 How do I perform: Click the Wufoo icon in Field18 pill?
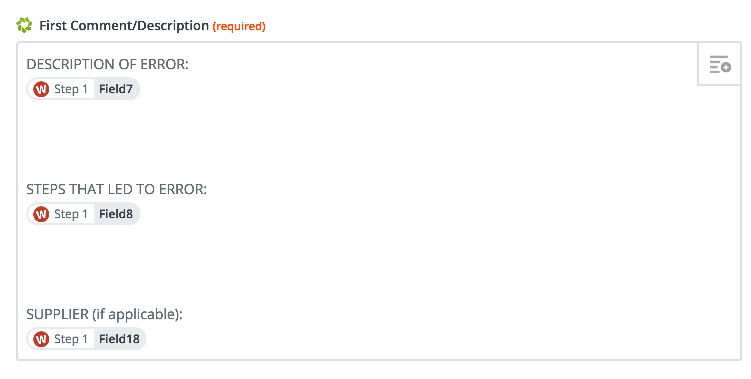[41, 339]
